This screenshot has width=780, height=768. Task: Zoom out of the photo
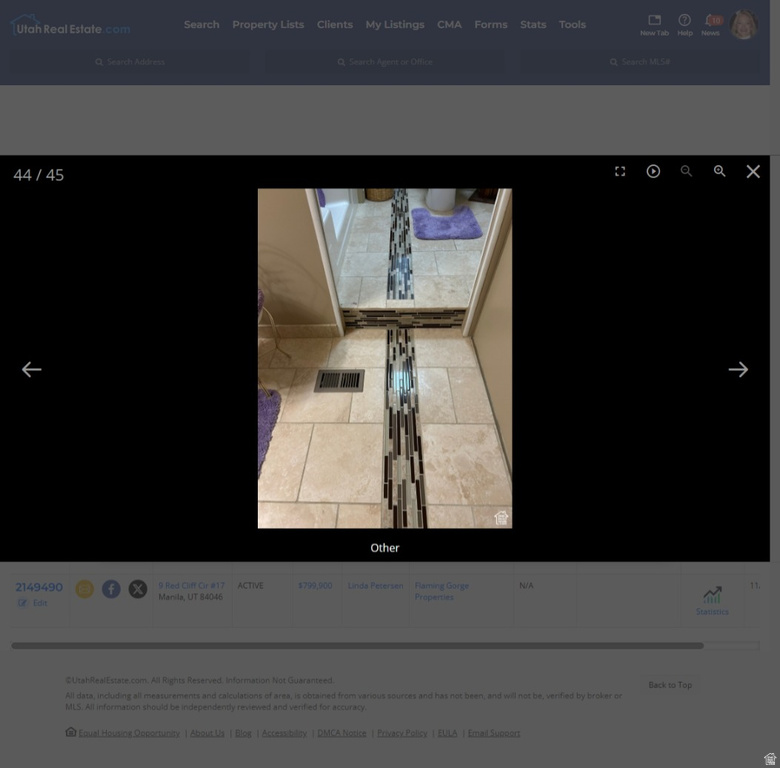point(686,171)
